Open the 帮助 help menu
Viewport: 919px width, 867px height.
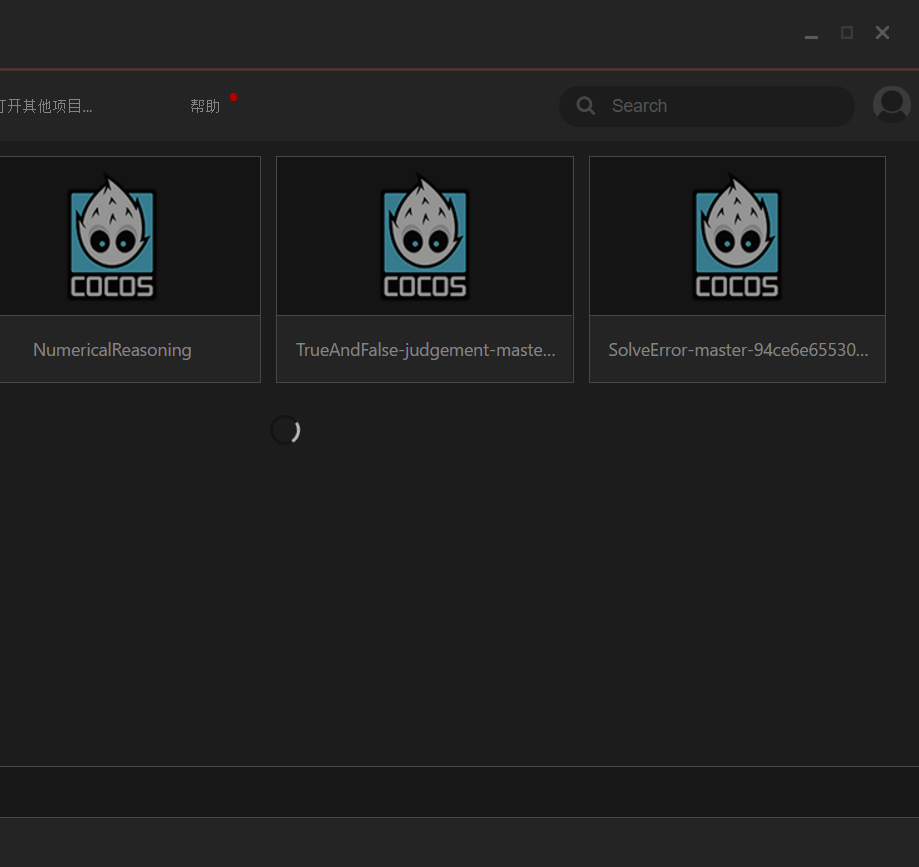tap(205, 106)
